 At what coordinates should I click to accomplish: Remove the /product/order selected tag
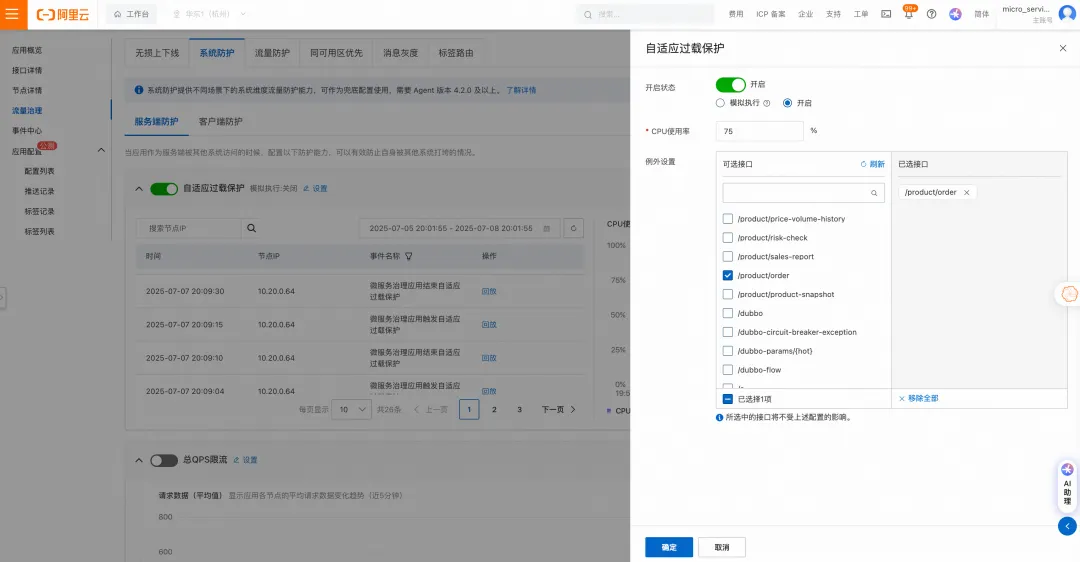[966, 193]
